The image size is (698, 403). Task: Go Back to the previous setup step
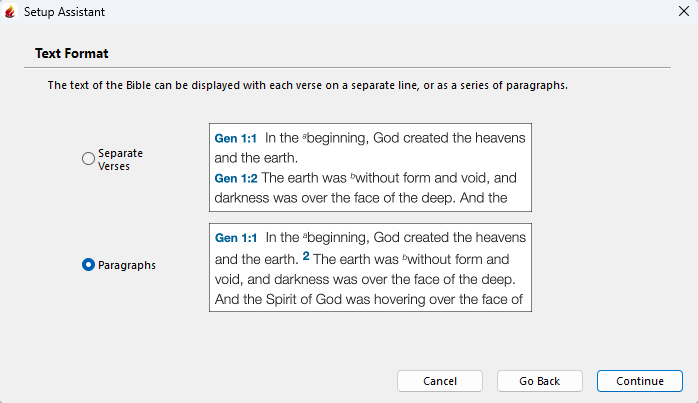[x=539, y=381]
